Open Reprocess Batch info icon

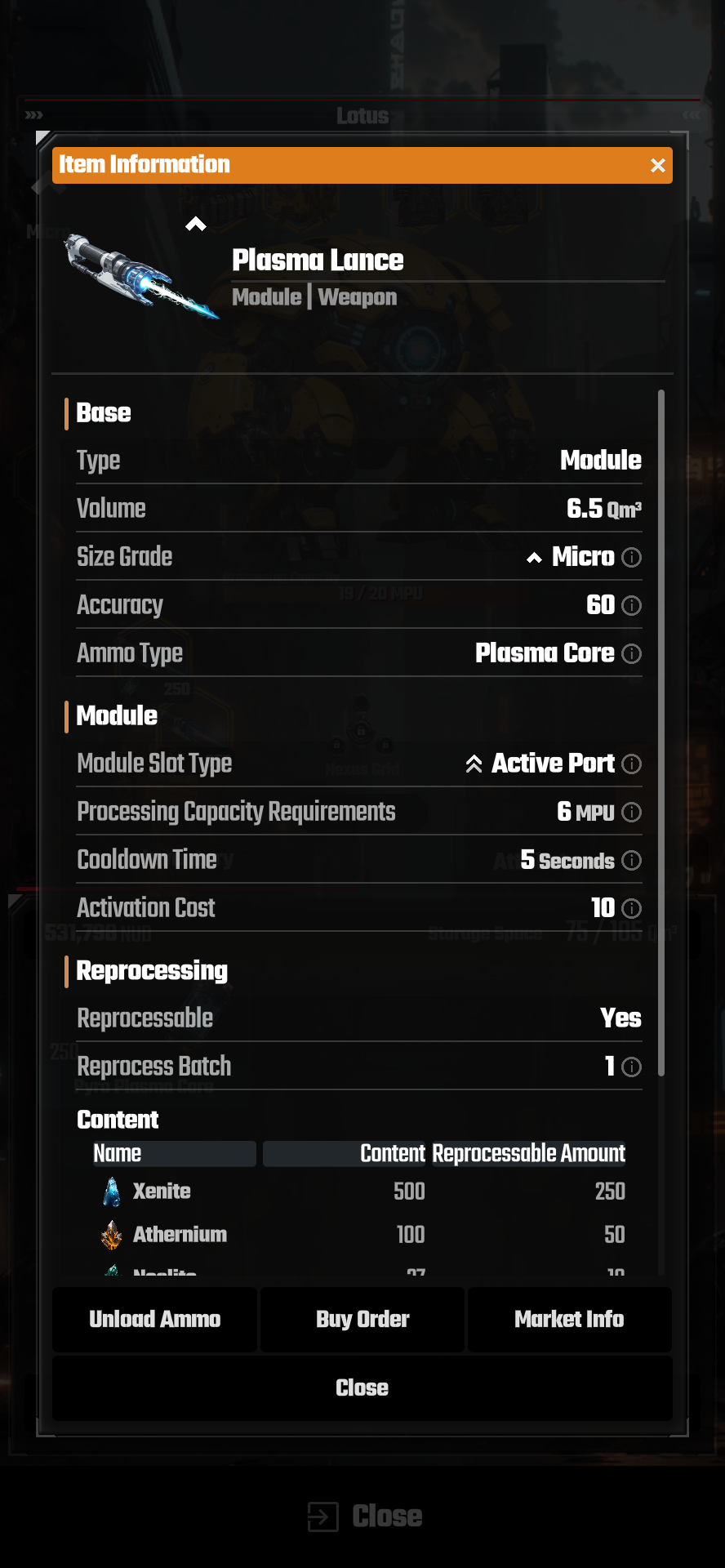tap(631, 1067)
